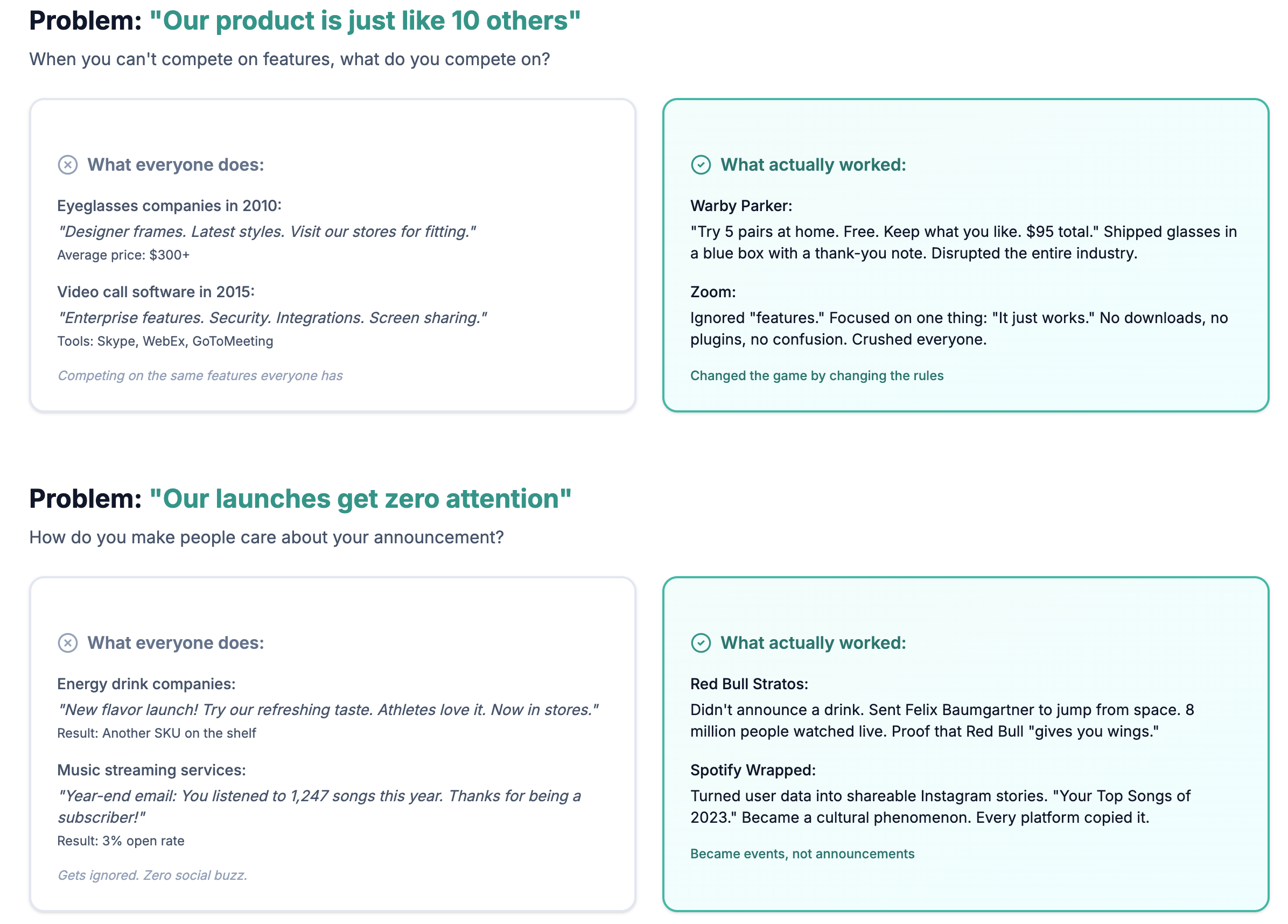The image size is (1288, 924).
Task: Click the "Gets ignored. Zero social buzz." caption
Action: (x=152, y=876)
